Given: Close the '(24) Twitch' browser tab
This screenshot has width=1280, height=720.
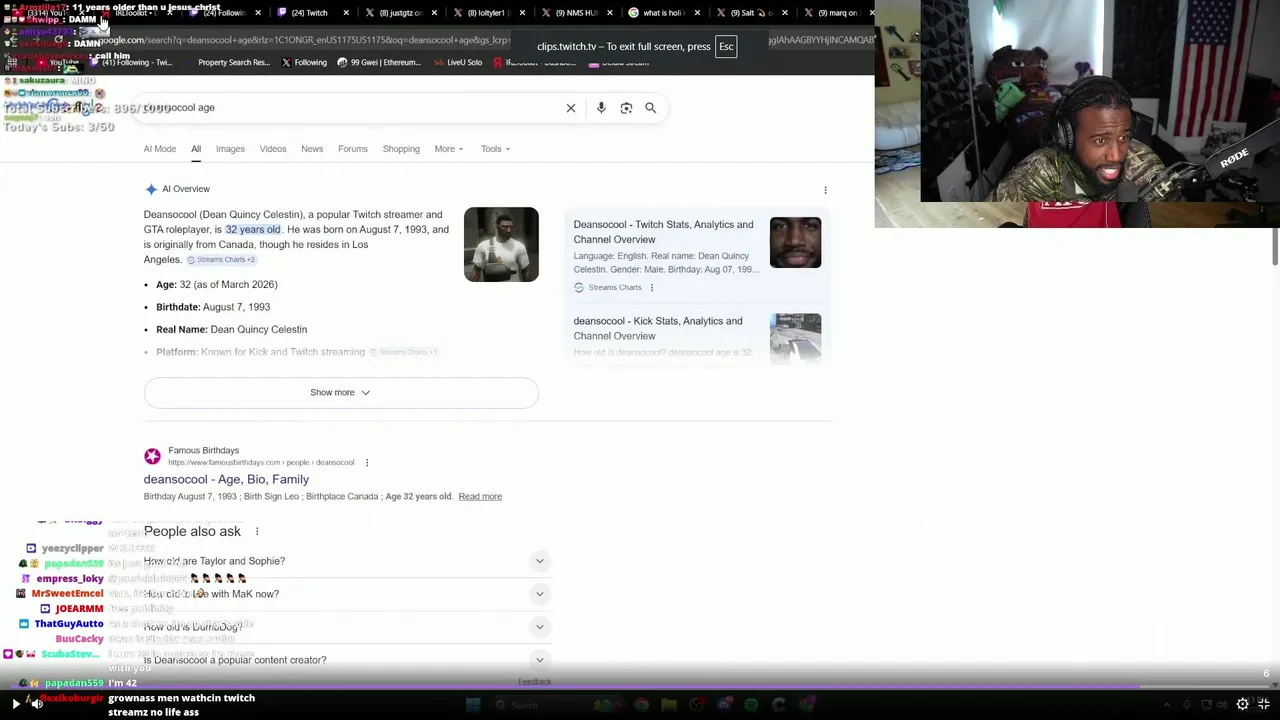Looking at the screenshot, I should (346, 13).
